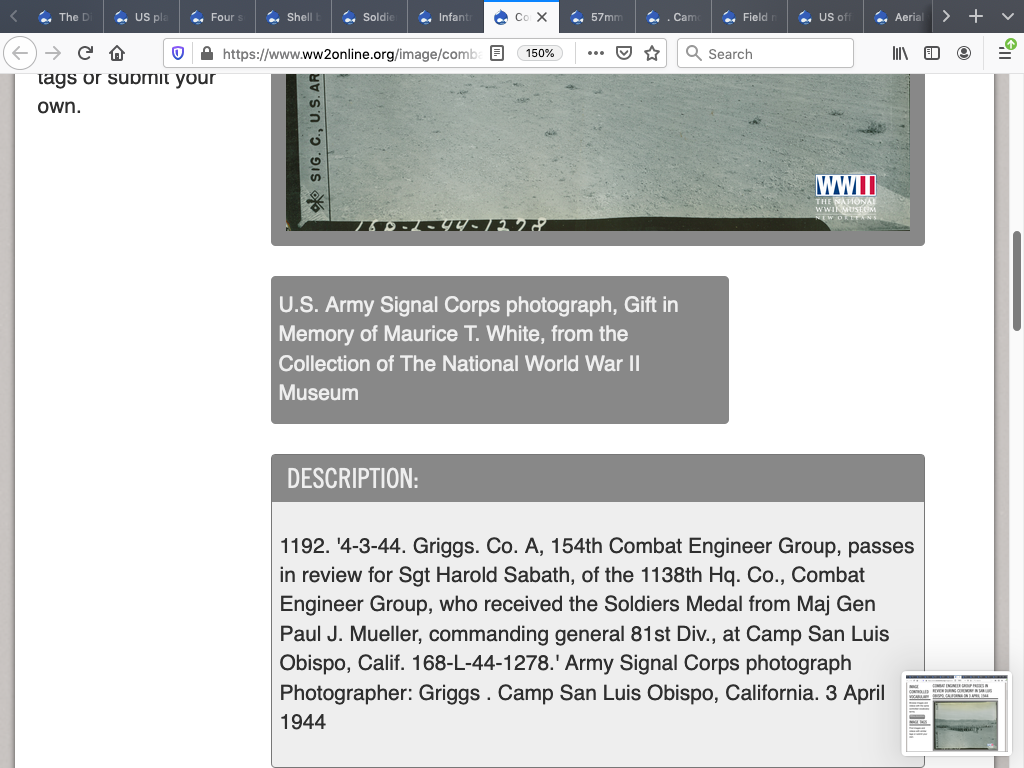This screenshot has height=768, width=1024.
Task: Open the page actions three-dot menu
Action: click(596, 54)
